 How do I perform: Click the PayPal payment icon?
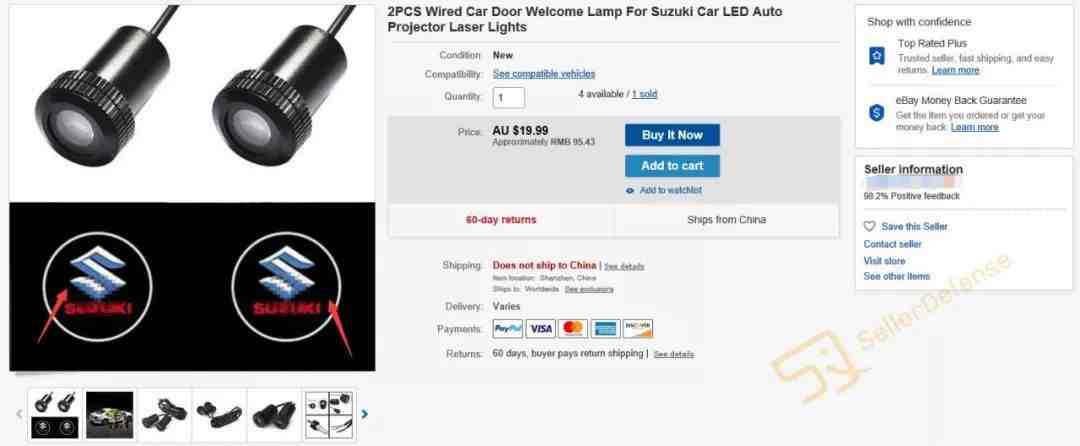[x=508, y=329]
